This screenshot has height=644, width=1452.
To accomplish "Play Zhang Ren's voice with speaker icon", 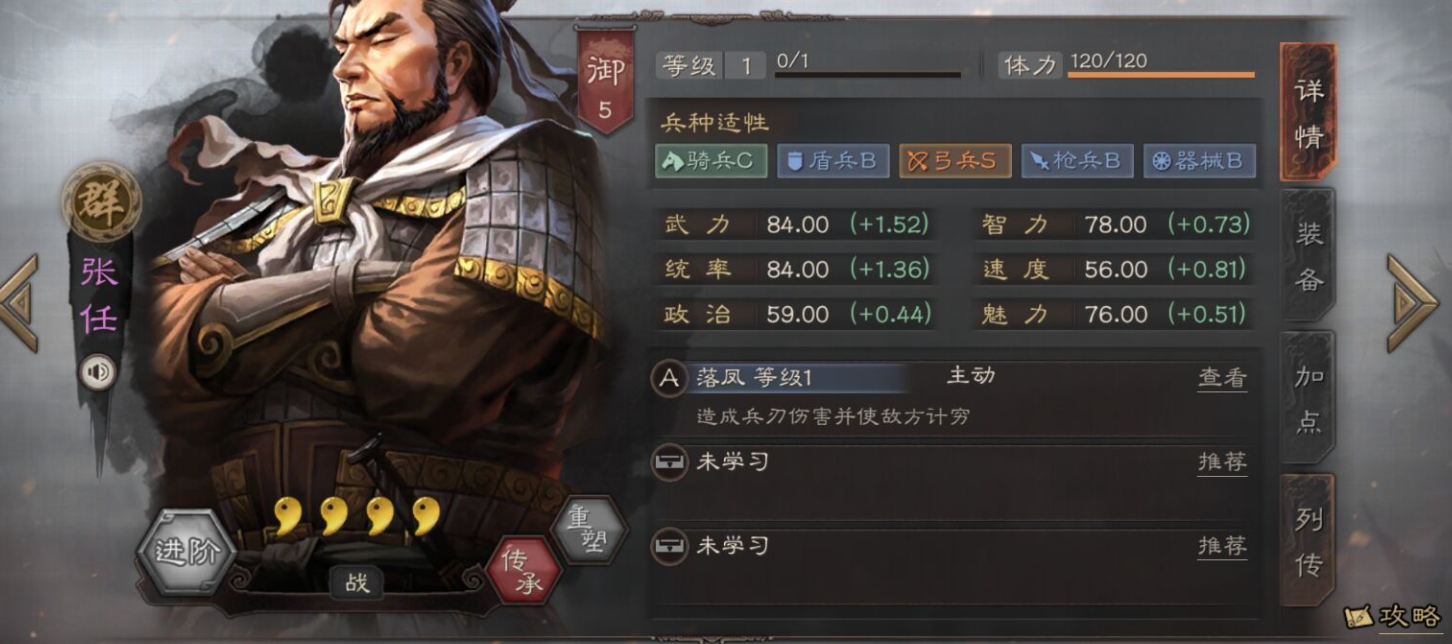I will point(98,374).
